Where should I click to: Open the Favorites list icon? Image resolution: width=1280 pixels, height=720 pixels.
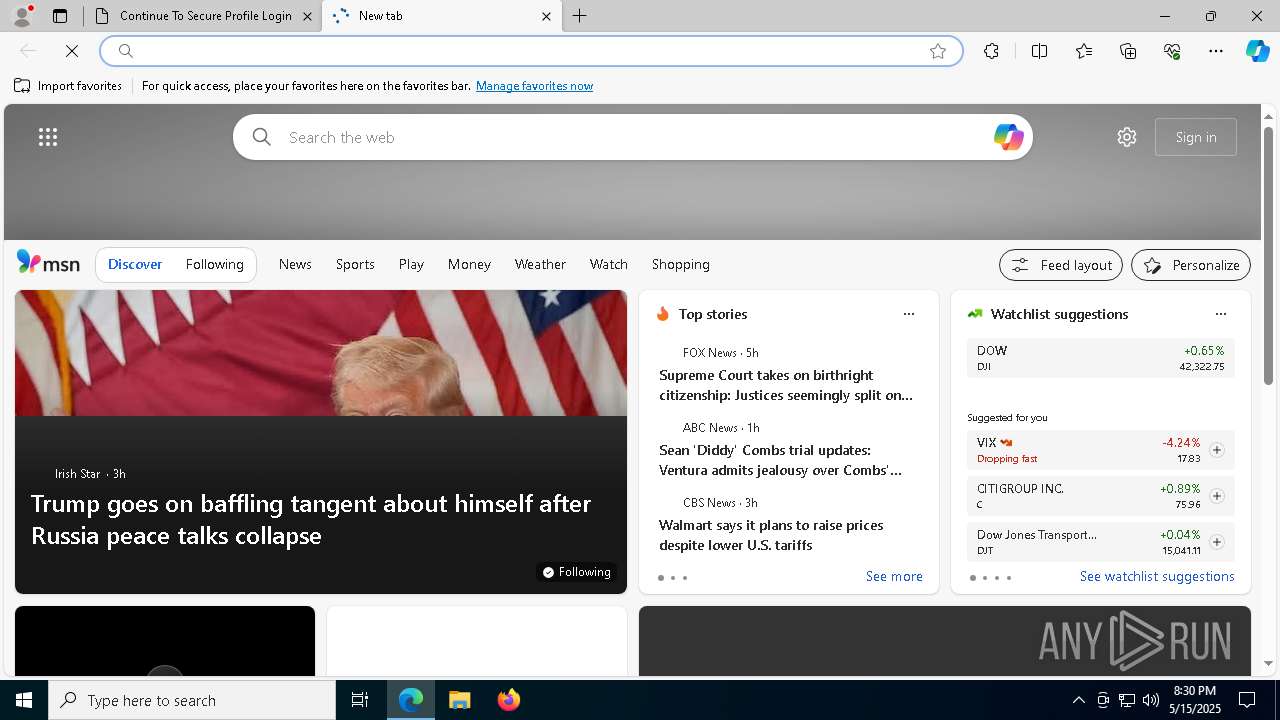click(1084, 51)
